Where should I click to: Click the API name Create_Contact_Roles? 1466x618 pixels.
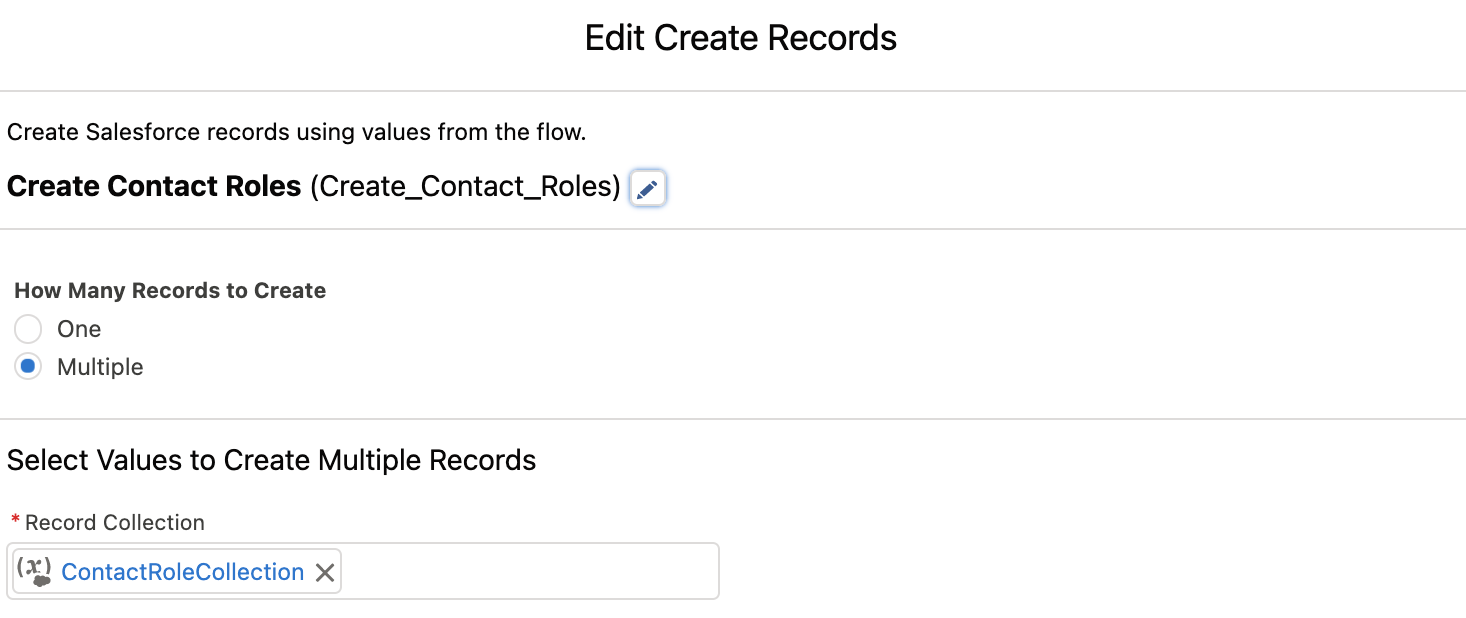click(465, 186)
